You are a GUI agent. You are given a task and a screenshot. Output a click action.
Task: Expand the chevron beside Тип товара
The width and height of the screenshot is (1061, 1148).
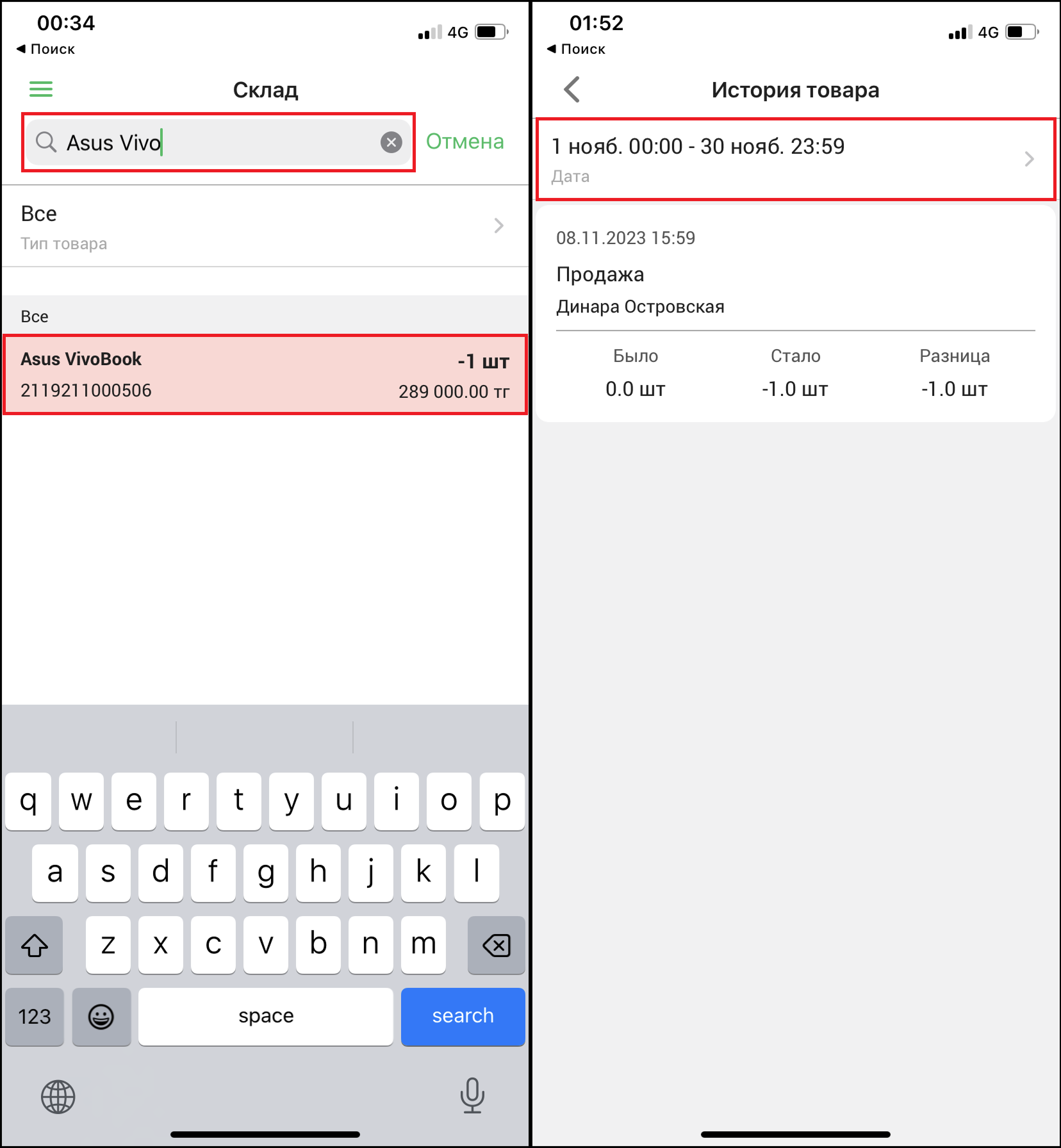tap(499, 225)
